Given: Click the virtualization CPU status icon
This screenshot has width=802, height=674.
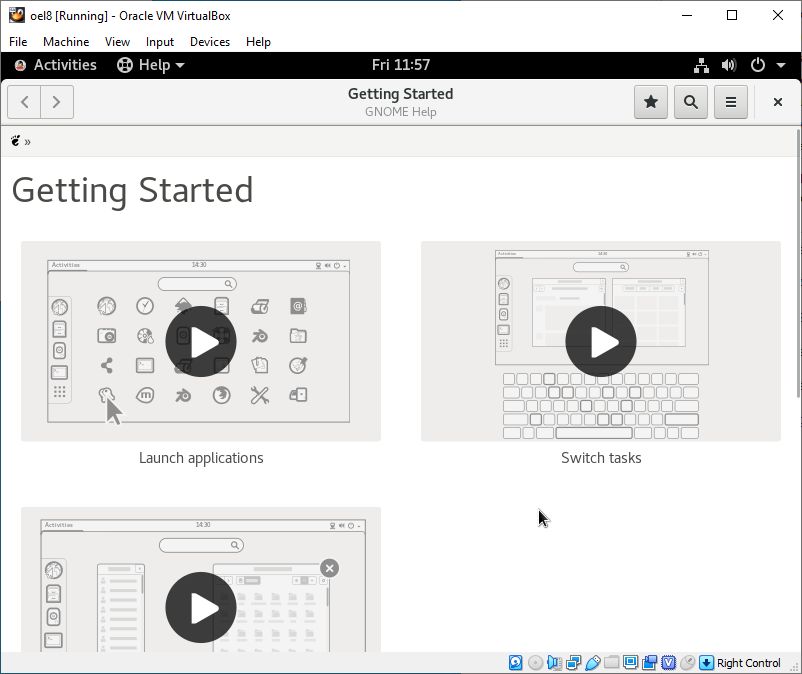Looking at the screenshot, I should [x=669, y=663].
